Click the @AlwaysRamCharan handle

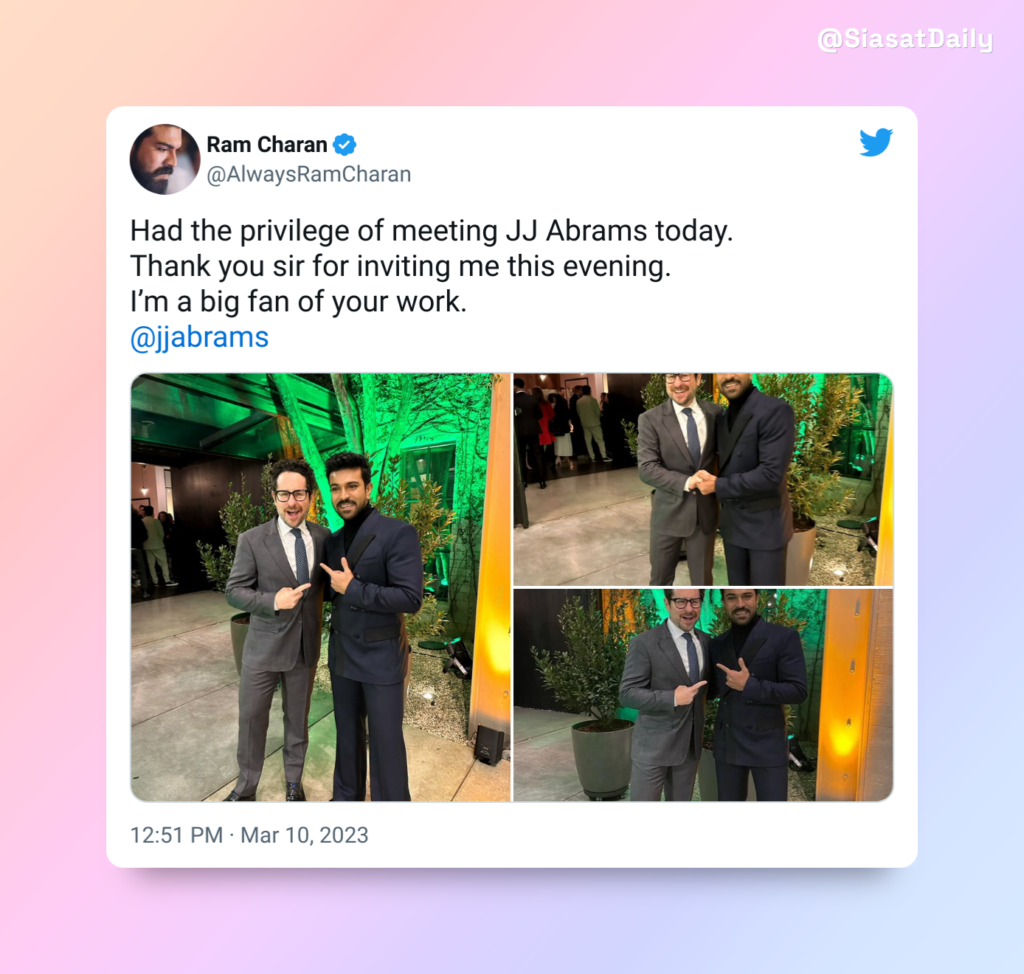tap(309, 174)
